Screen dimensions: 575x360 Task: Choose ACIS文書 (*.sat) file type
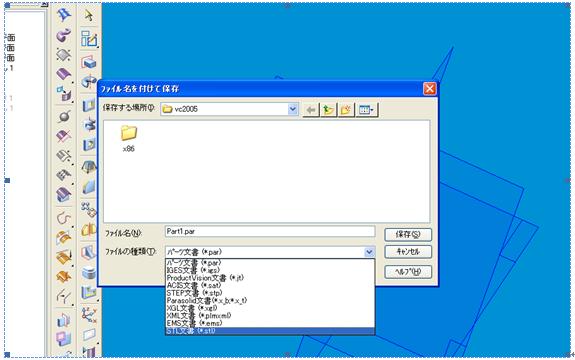coord(270,285)
